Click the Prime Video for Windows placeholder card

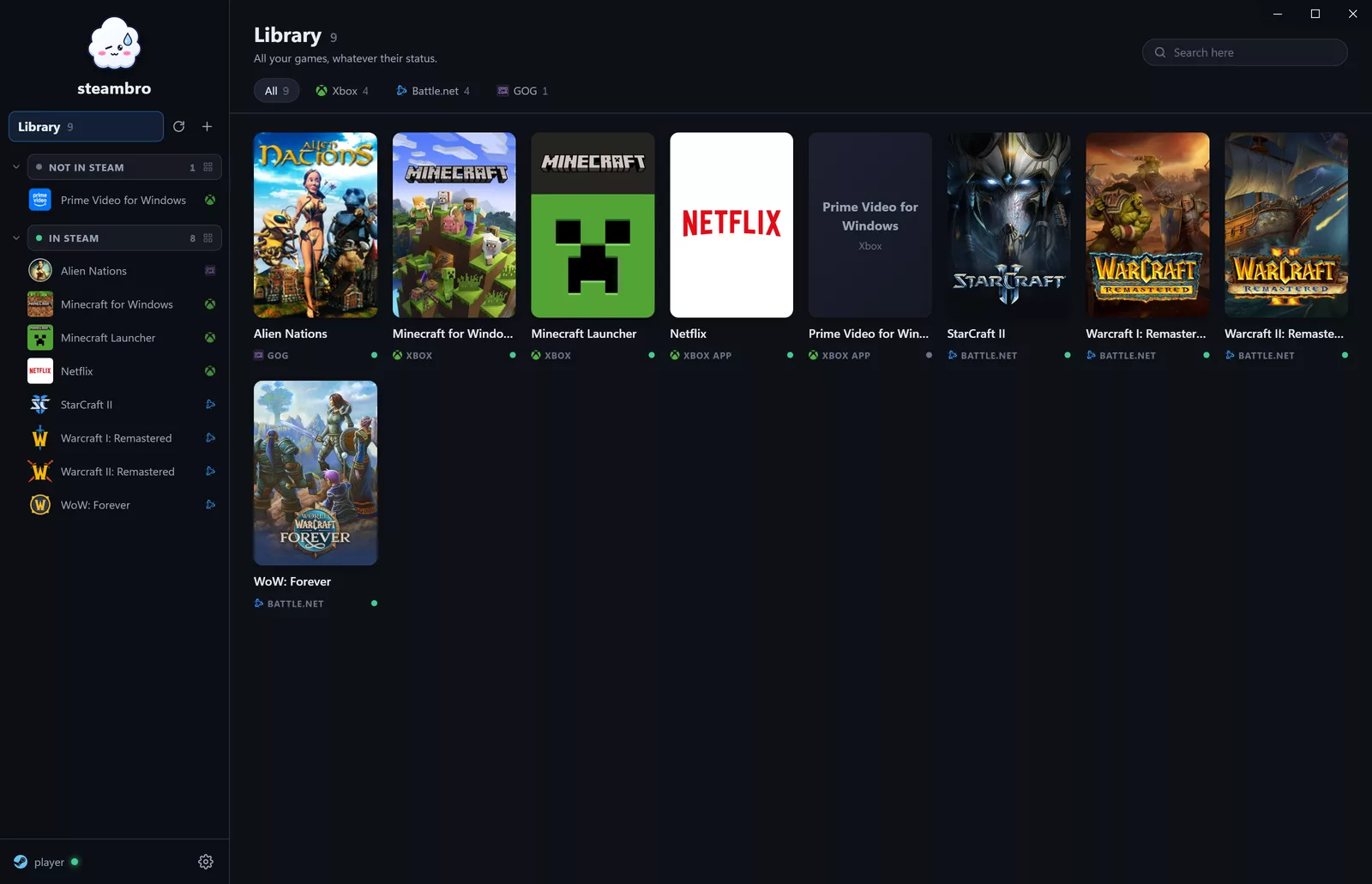pyautogui.click(x=870, y=225)
